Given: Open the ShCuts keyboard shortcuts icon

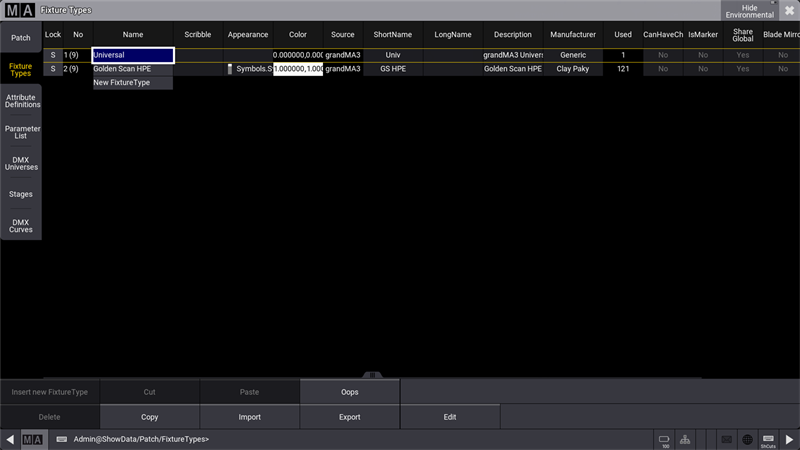Looking at the screenshot, I should [x=768, y=439].
